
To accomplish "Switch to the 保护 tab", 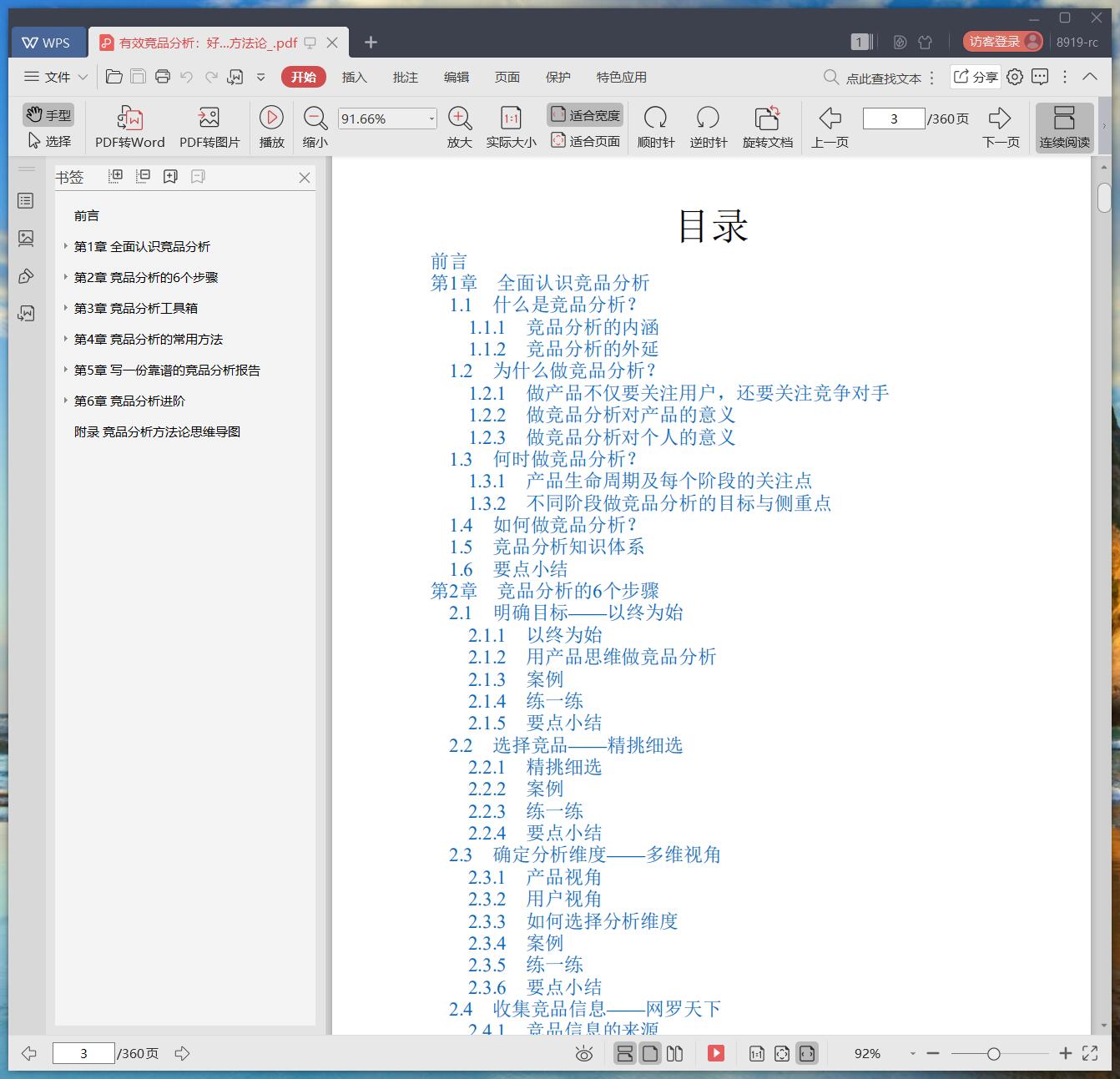I will coord(557,77).
